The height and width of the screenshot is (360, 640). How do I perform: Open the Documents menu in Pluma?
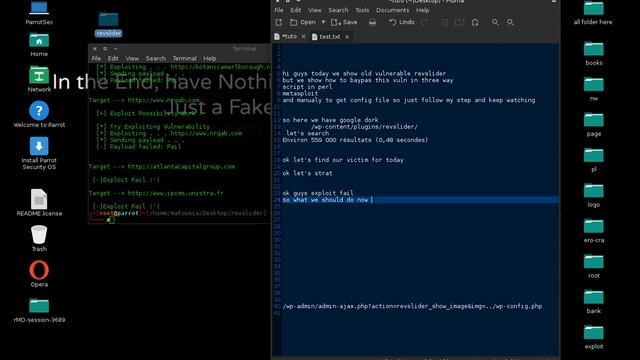[x=392, y=10]
